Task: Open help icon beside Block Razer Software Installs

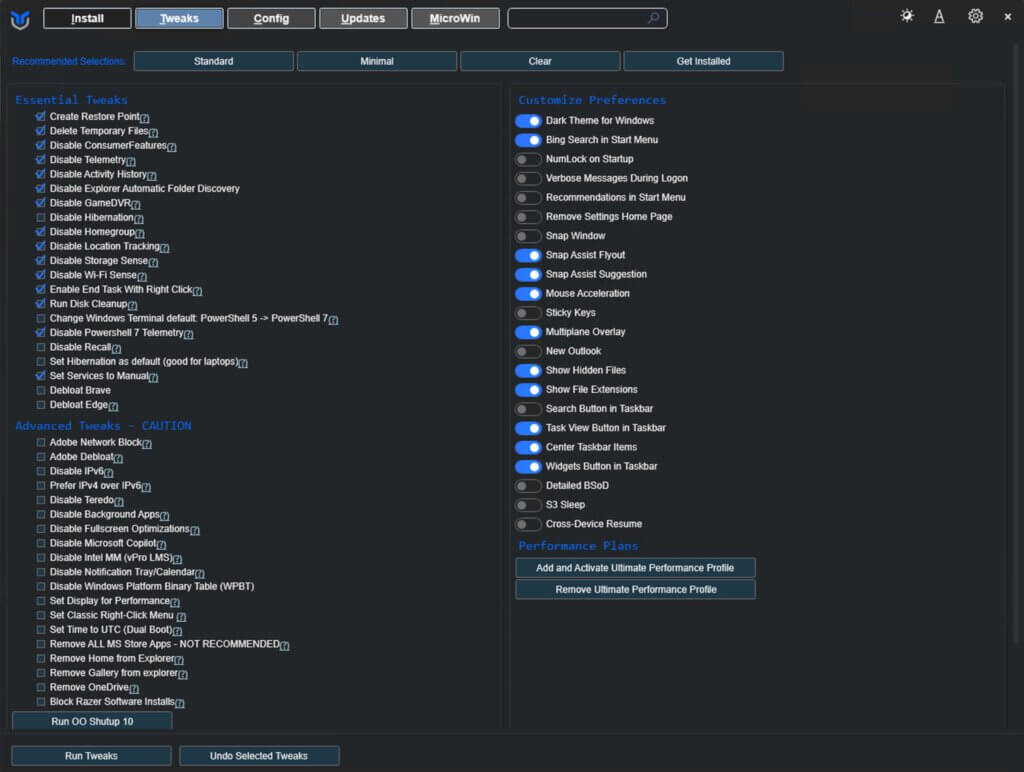Action: click(180, 703)
